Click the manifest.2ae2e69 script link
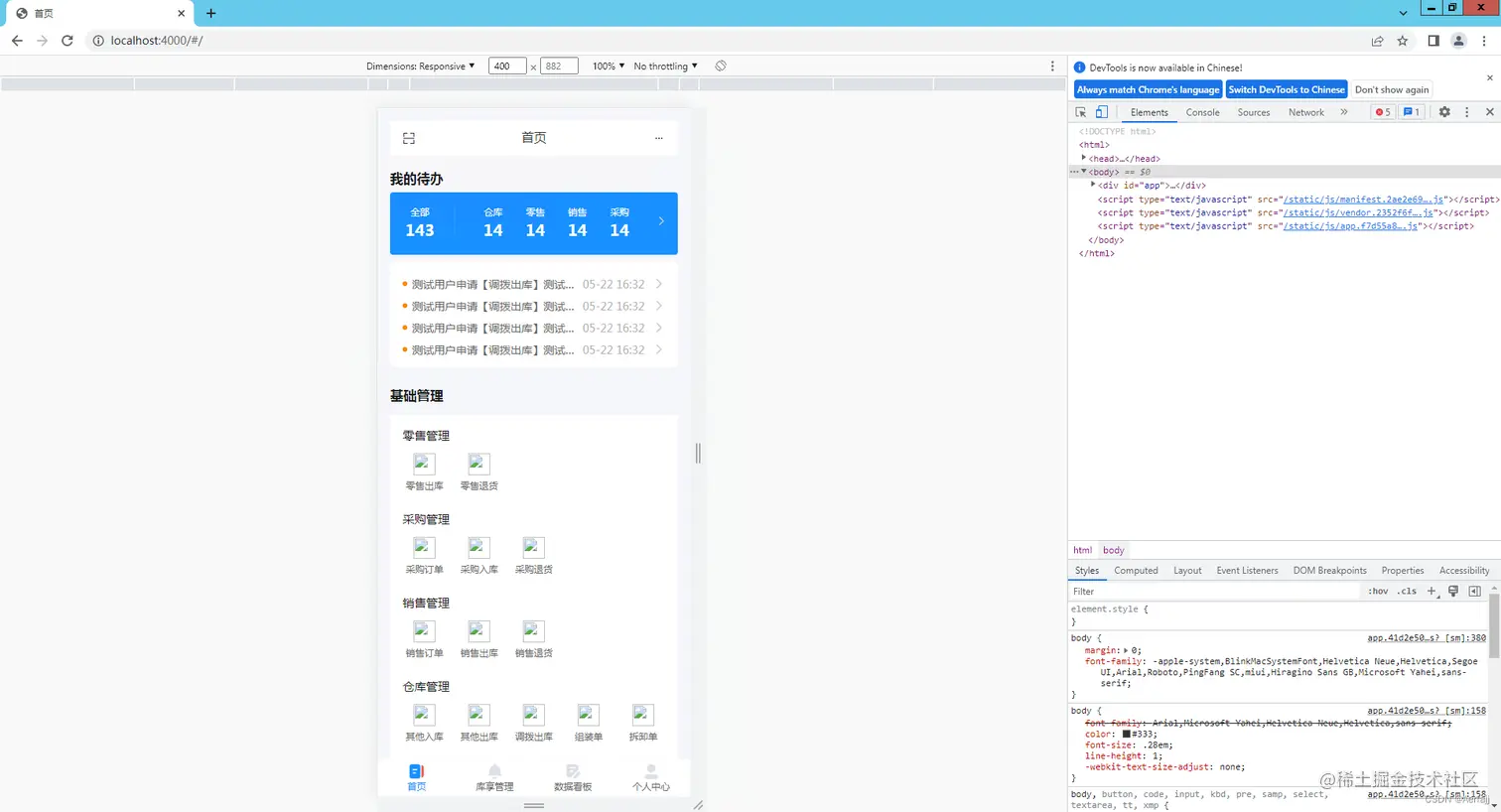The width and height of the screenshot is (1501, 812). (x=1363, y=200)
